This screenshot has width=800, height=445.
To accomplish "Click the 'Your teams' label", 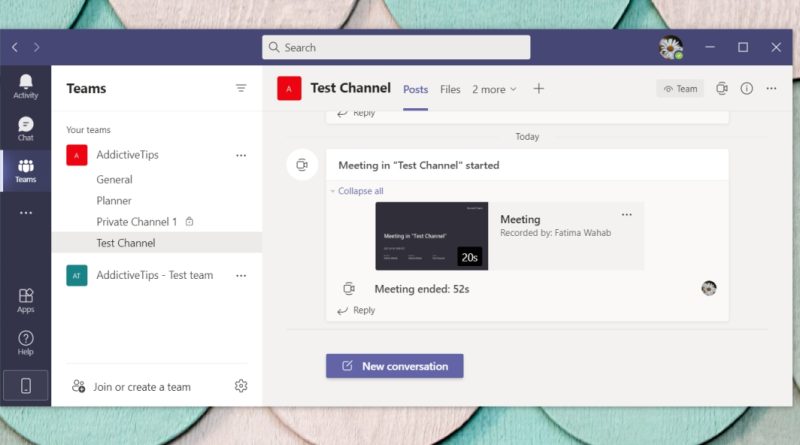I will pos(88,130).
